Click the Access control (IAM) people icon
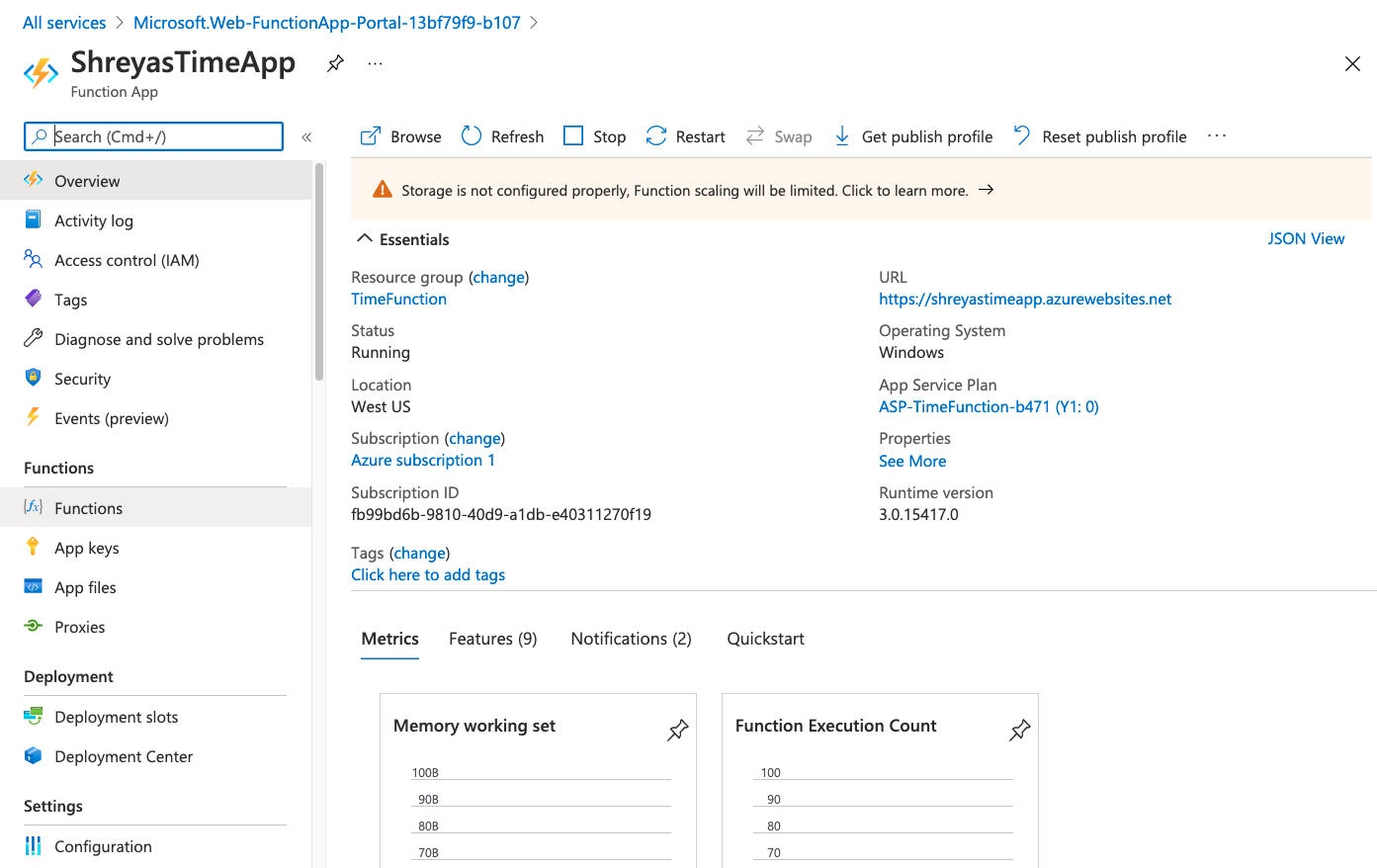Screen dimensions: 1377x868 [x=34, y=259]
